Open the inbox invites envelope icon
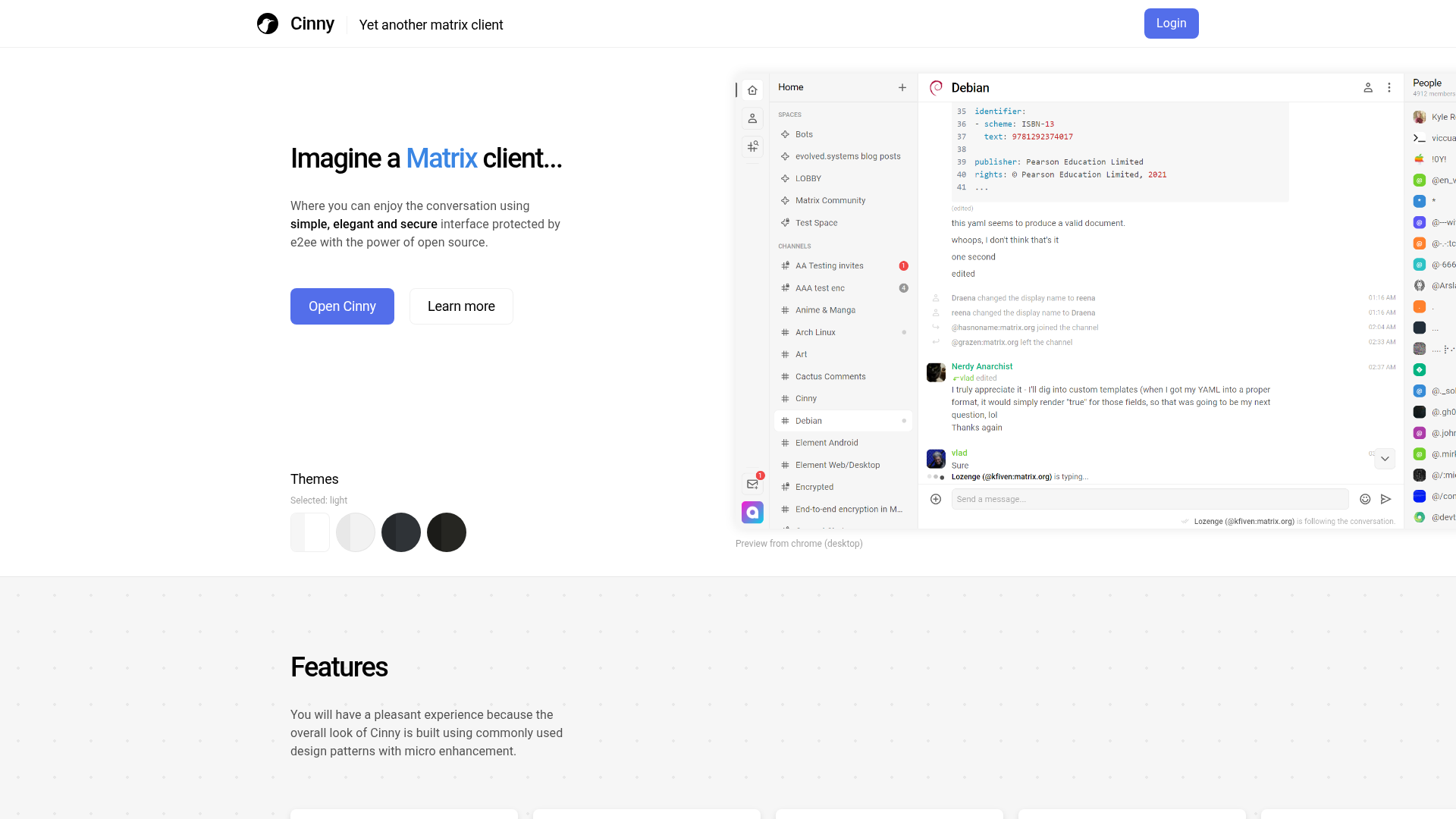Viewport: 1456px width, 819px height. click(x=752, y=484)
